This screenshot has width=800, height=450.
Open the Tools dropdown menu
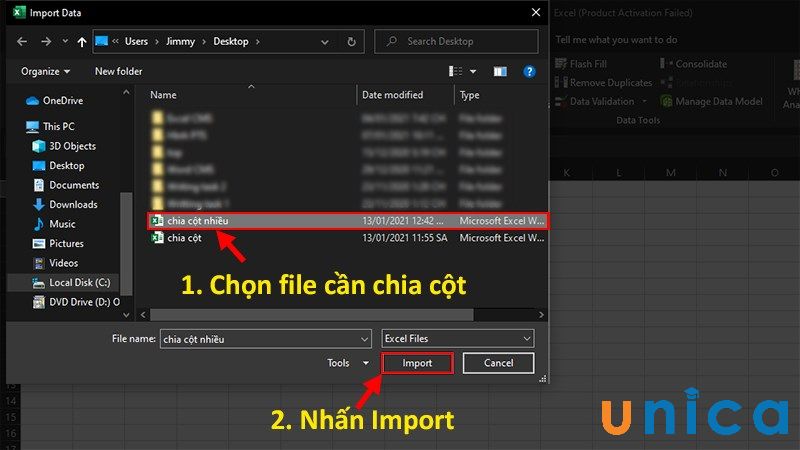click(x=348, y=363)
